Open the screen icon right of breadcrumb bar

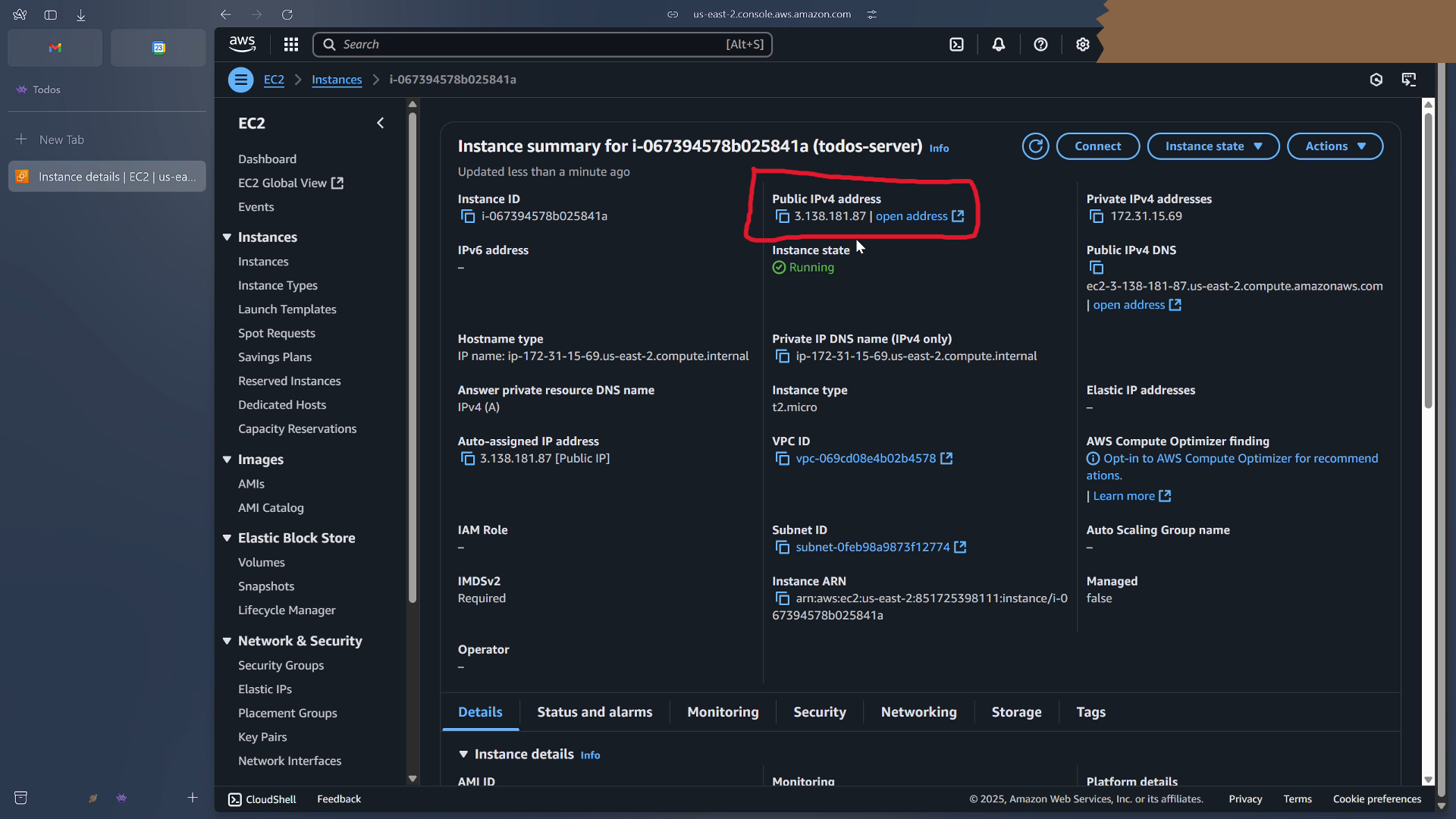[1409, 80]
